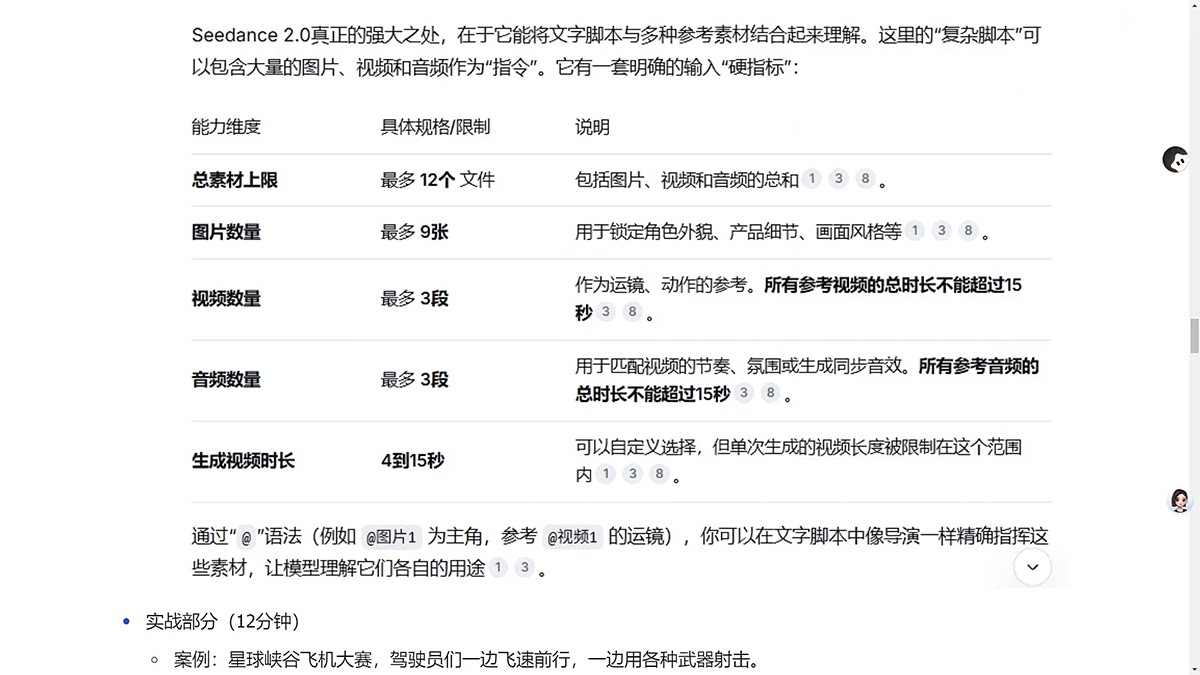
Task: Click the dark round avatar icon on the right edge
Action: (x=1175, y=159)
